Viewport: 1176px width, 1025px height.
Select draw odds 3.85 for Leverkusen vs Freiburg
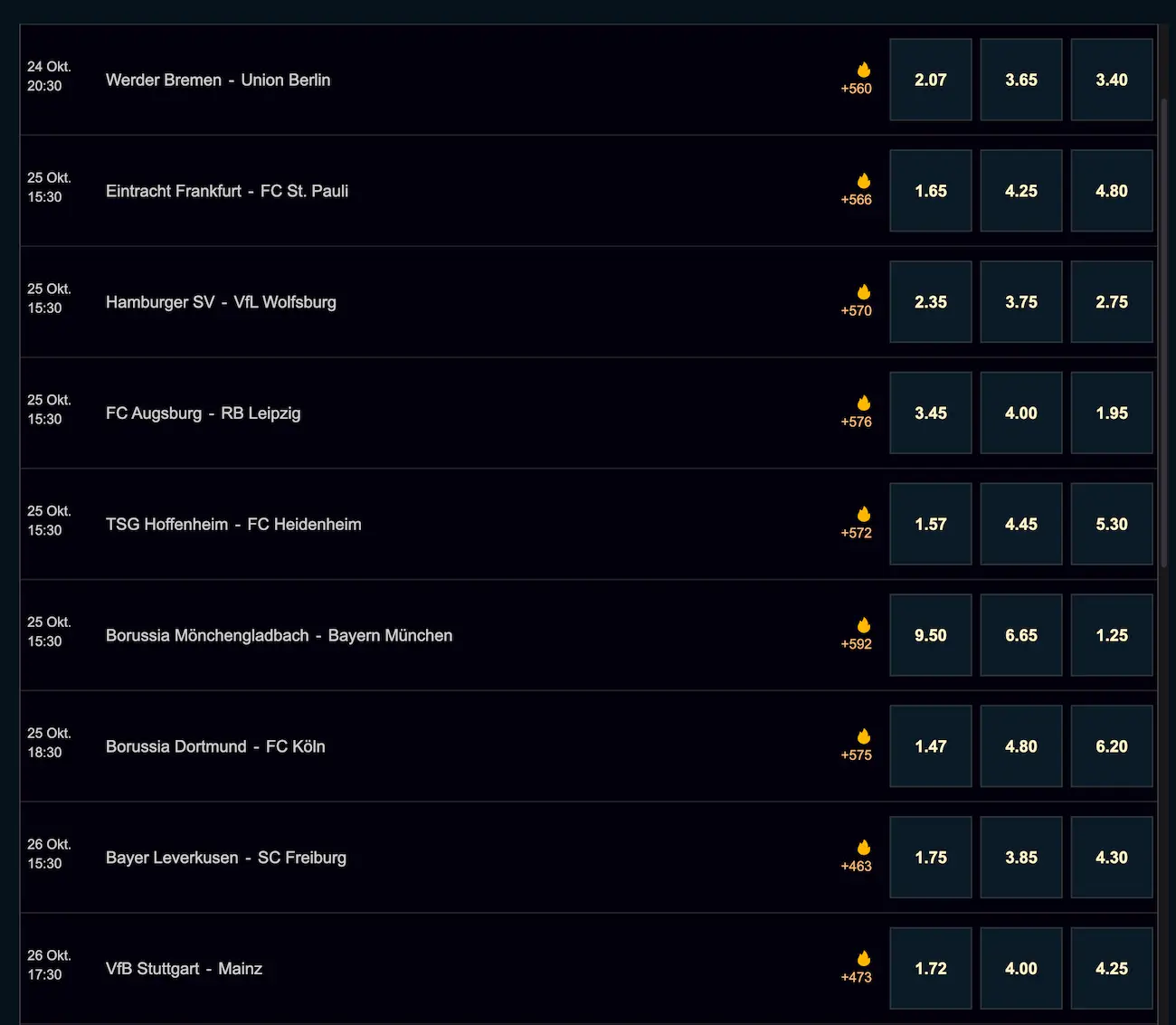(x=1020, y=858)
